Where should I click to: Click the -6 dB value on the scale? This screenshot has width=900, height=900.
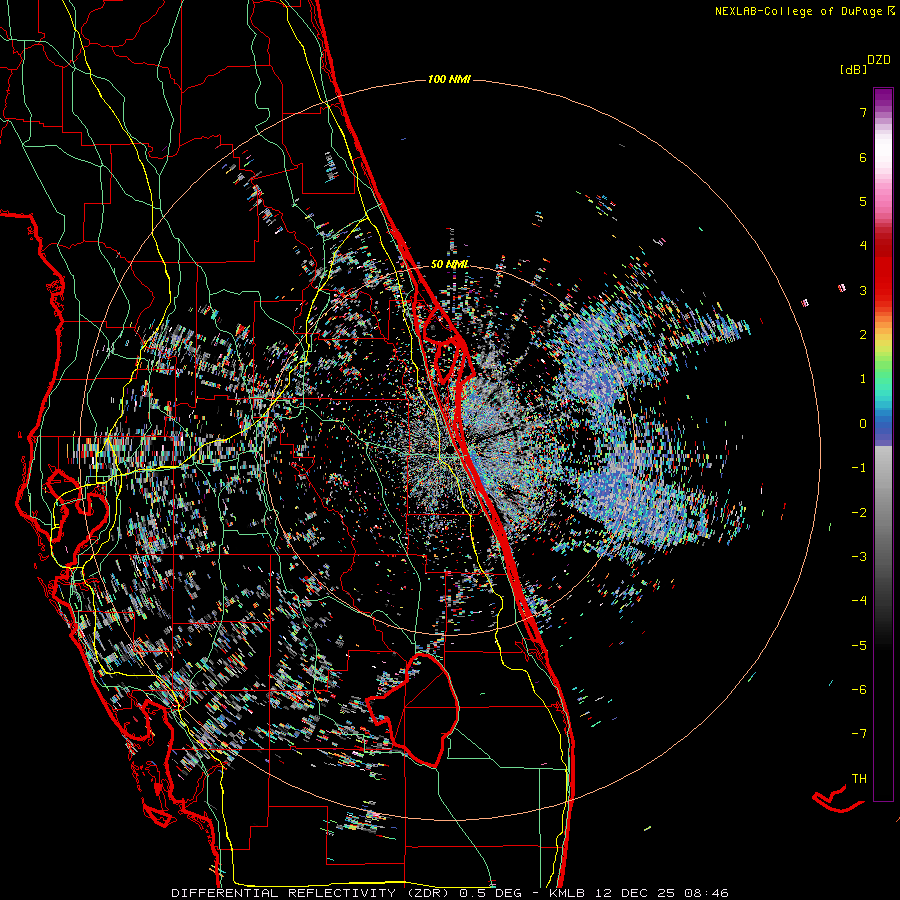coord(859,690)
